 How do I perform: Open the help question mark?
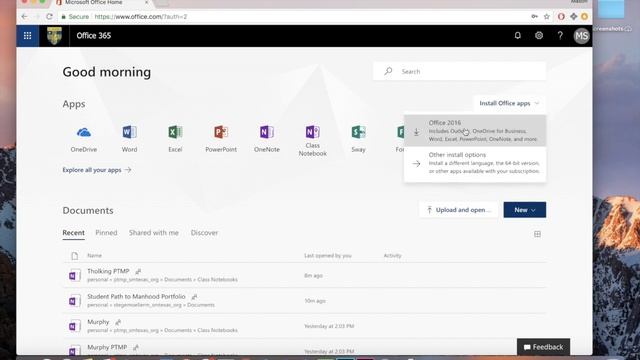[x=560, y=36]
